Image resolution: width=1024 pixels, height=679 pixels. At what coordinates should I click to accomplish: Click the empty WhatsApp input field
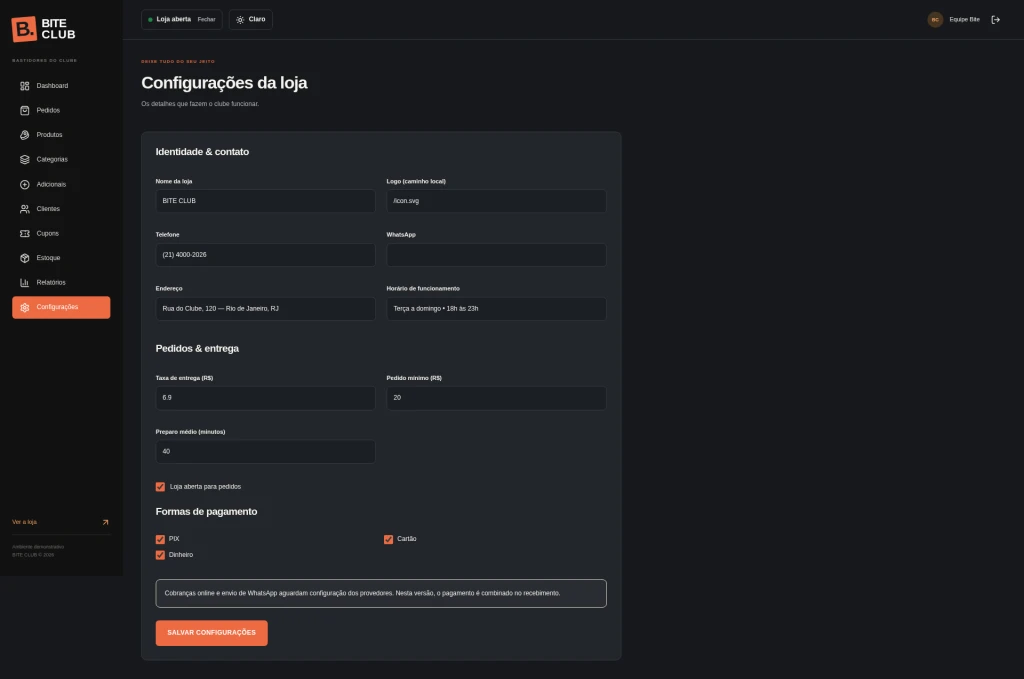pos(496,255)
